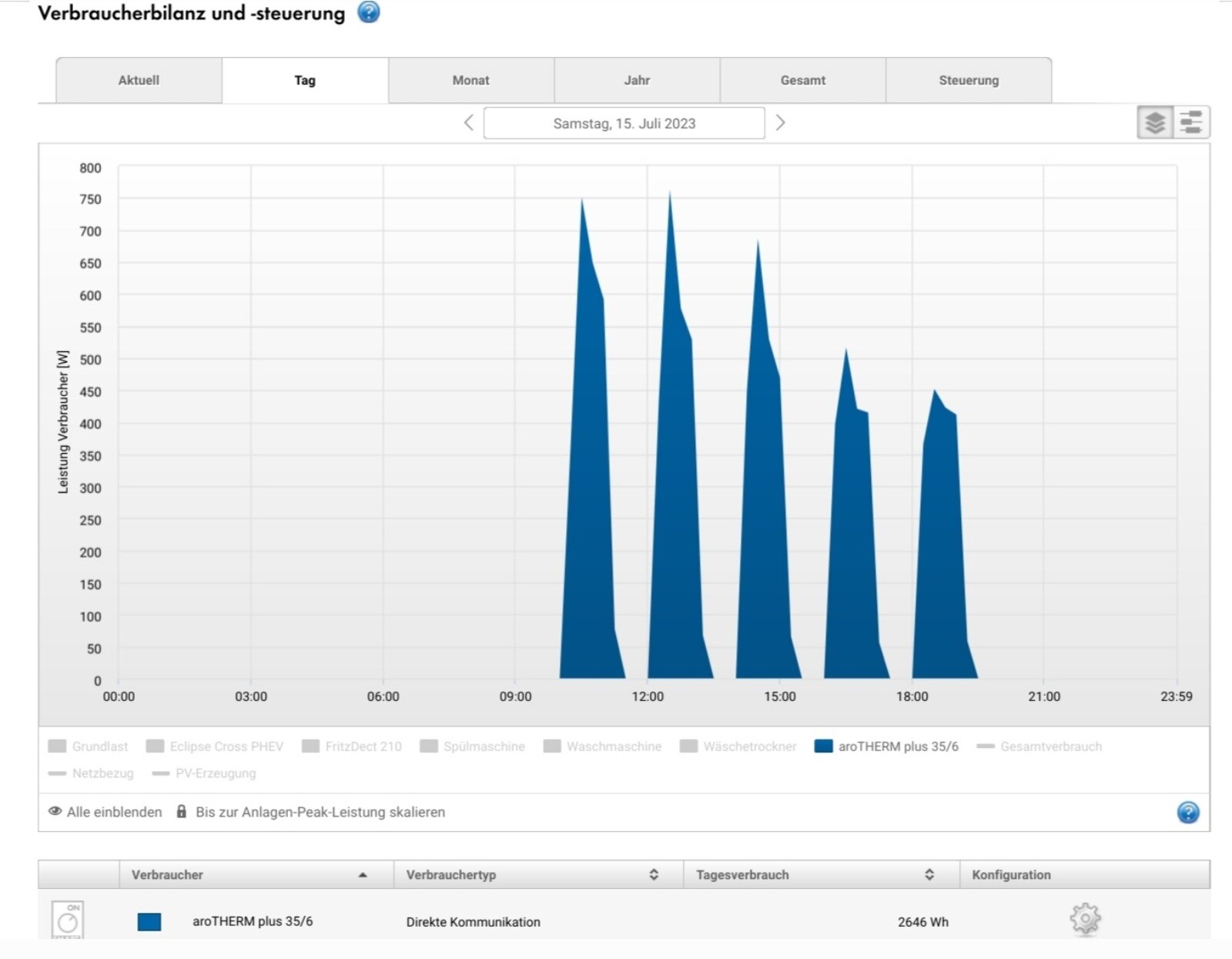Toggle scaling to Anlagen-Peak-Leistung
1232x959 pixels.
coord(311,812)
